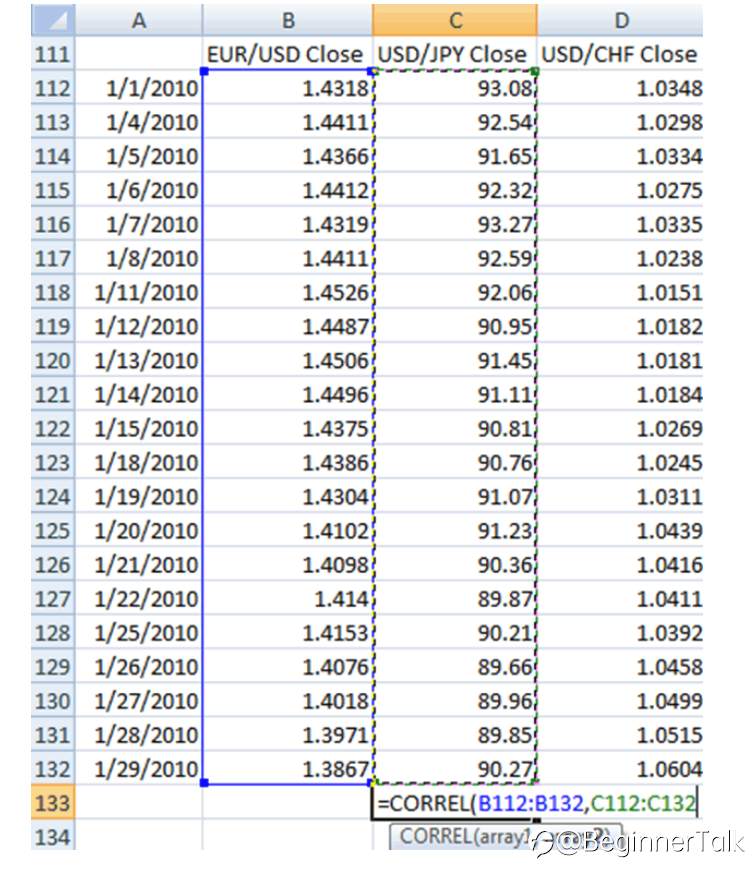The height and width of the screenshot is (887, 753).
Task: Click USD/CHF value 1.0275
Action: (620, 190)
